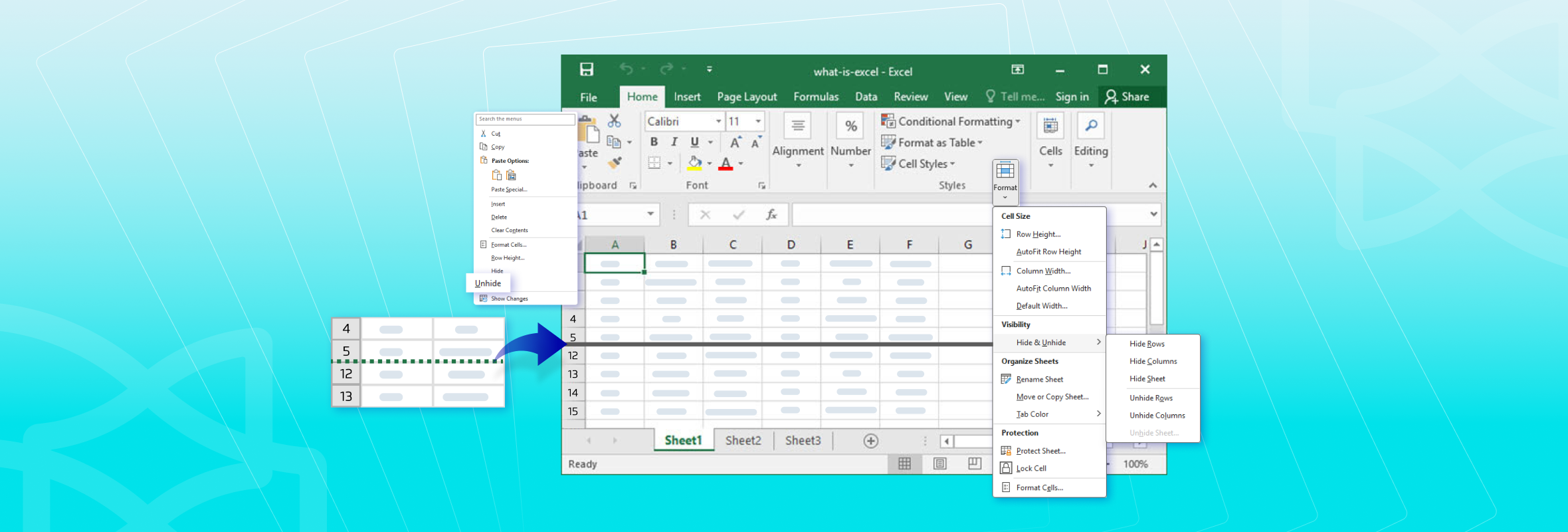The height and width of the screenshot is (532, 1568).
Task: Switch to Page Layout view icon
Action: (x=939, y=464)
